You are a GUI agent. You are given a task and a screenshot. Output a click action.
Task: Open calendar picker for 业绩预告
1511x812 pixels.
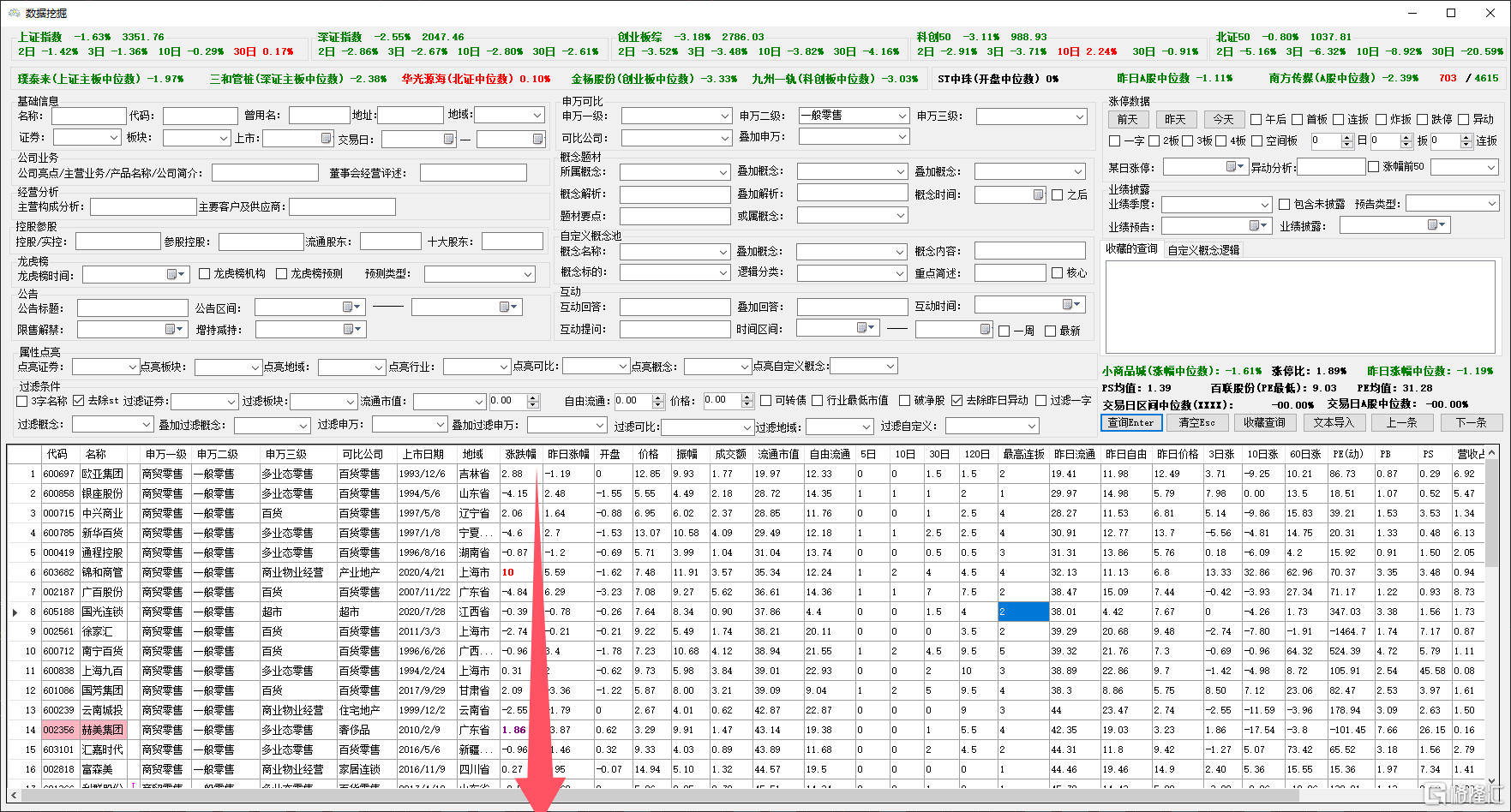pyautogui.click(x=1259, y=225)
